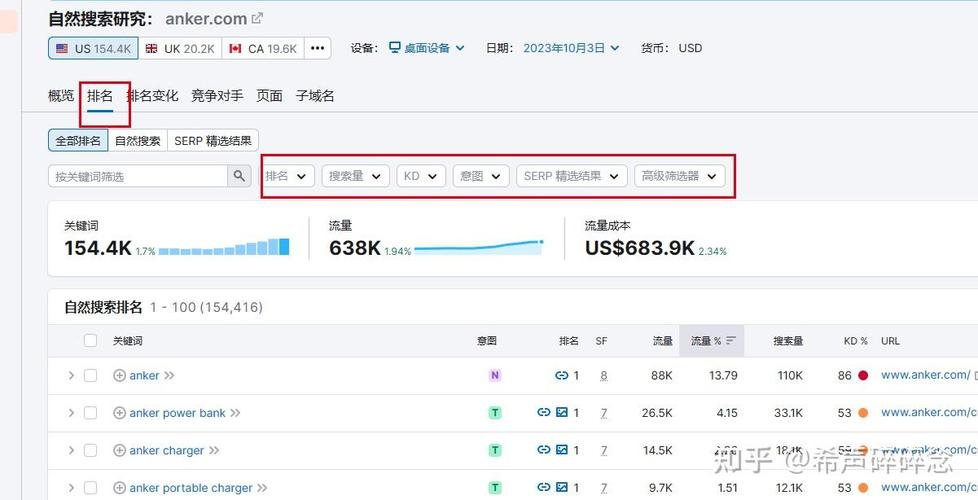
Task: Select the US 154.4K database
Action: (93, 48)
